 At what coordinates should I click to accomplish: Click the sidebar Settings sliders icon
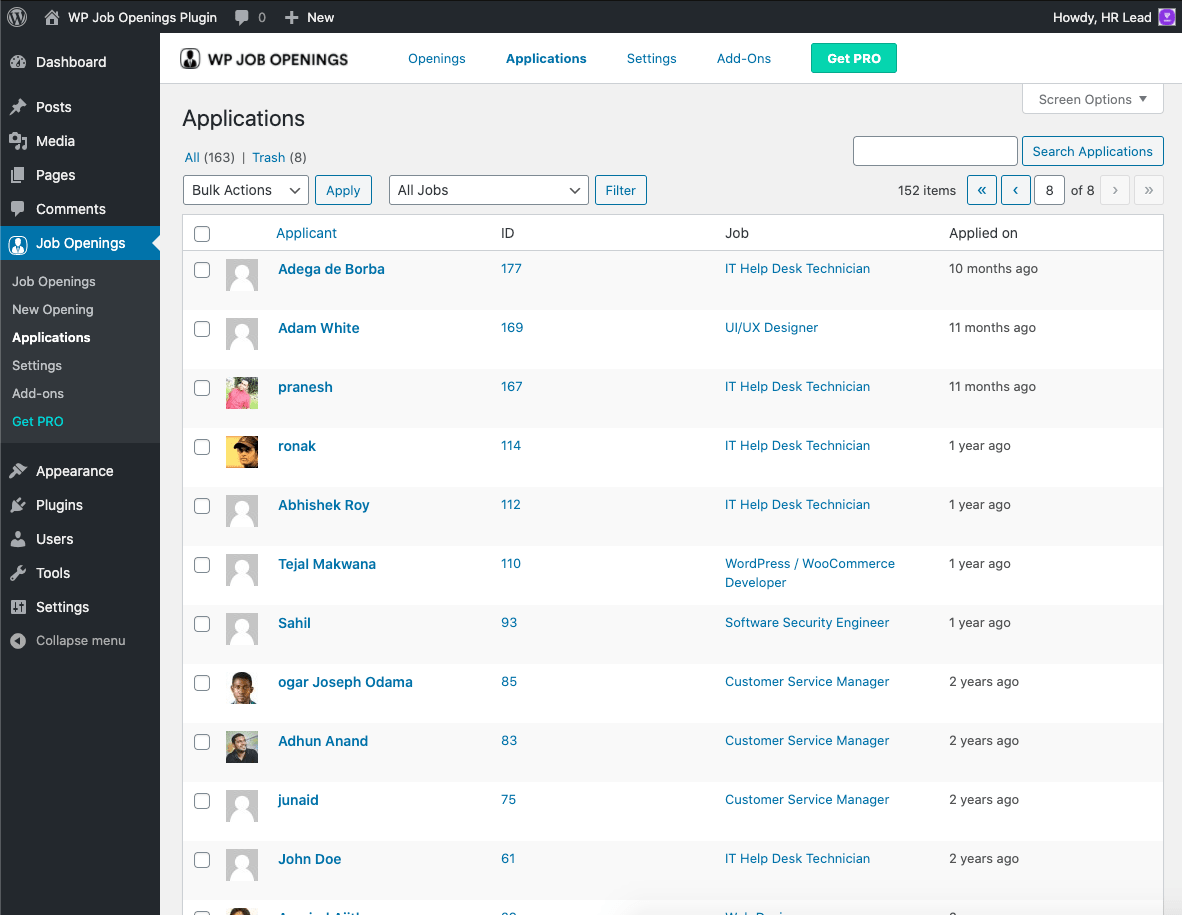click(18, 607)
